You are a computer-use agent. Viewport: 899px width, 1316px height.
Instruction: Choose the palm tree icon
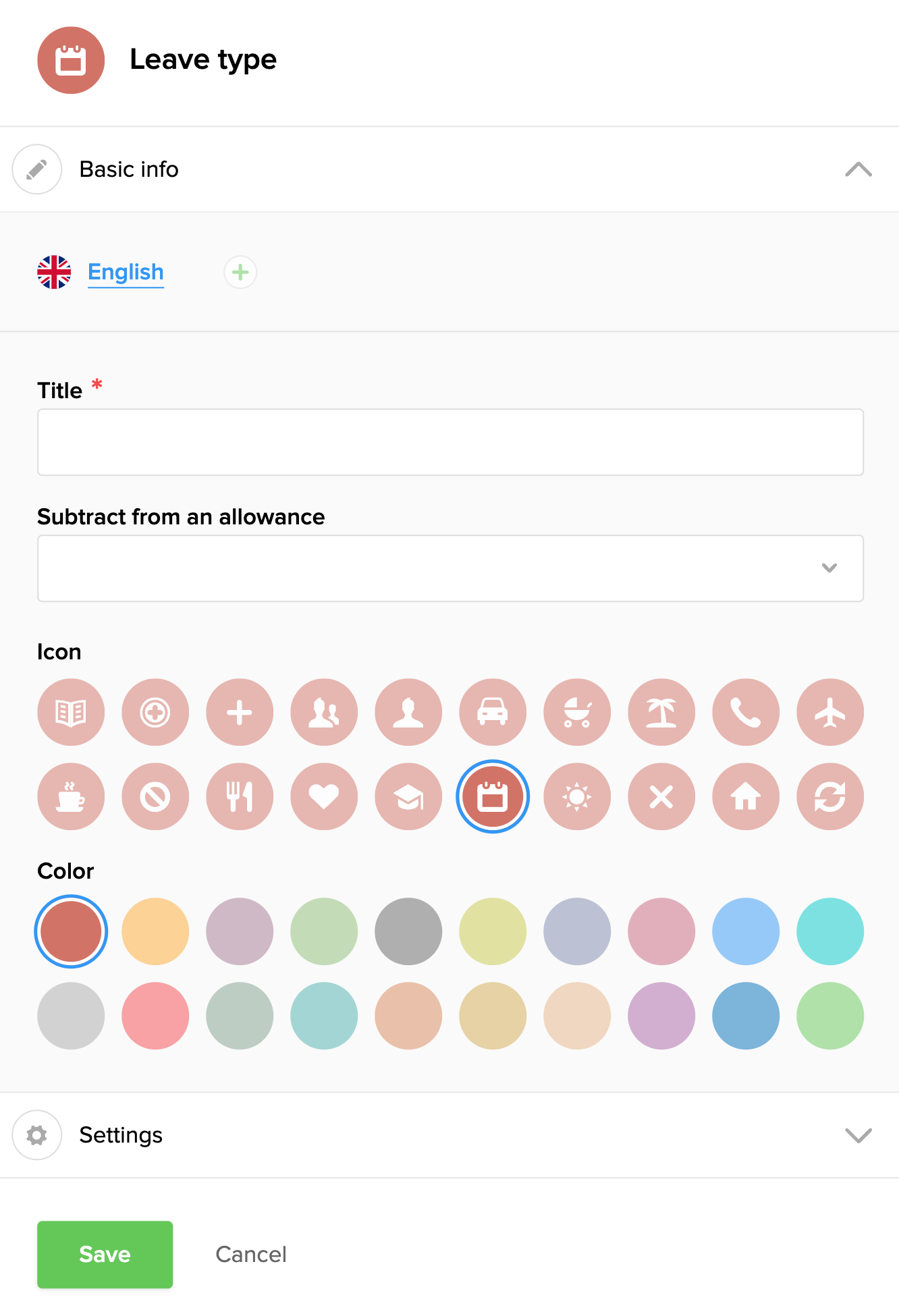(x=661, y=712)
